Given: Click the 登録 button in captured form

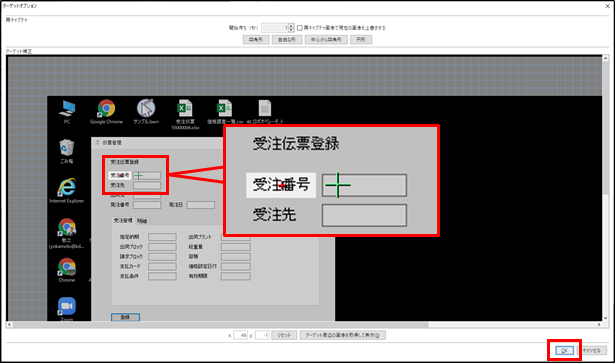Looking at the screenshot, I should coord(125,317).
